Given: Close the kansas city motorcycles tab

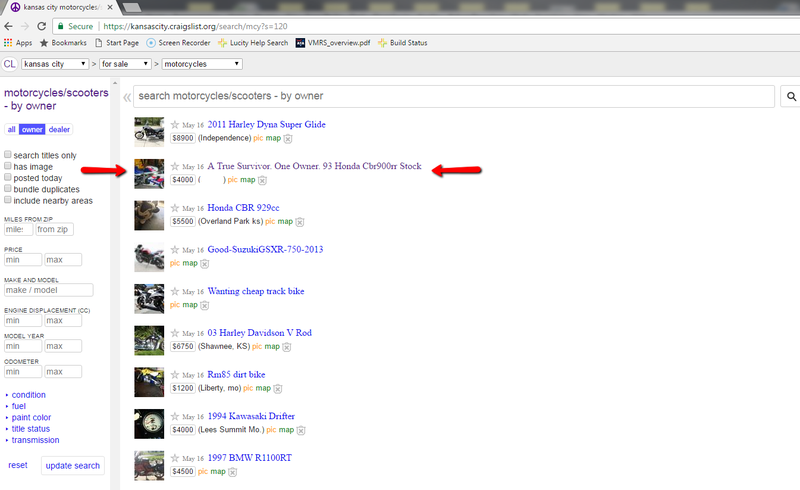Looking at the screenshot, I should (110, 7).
